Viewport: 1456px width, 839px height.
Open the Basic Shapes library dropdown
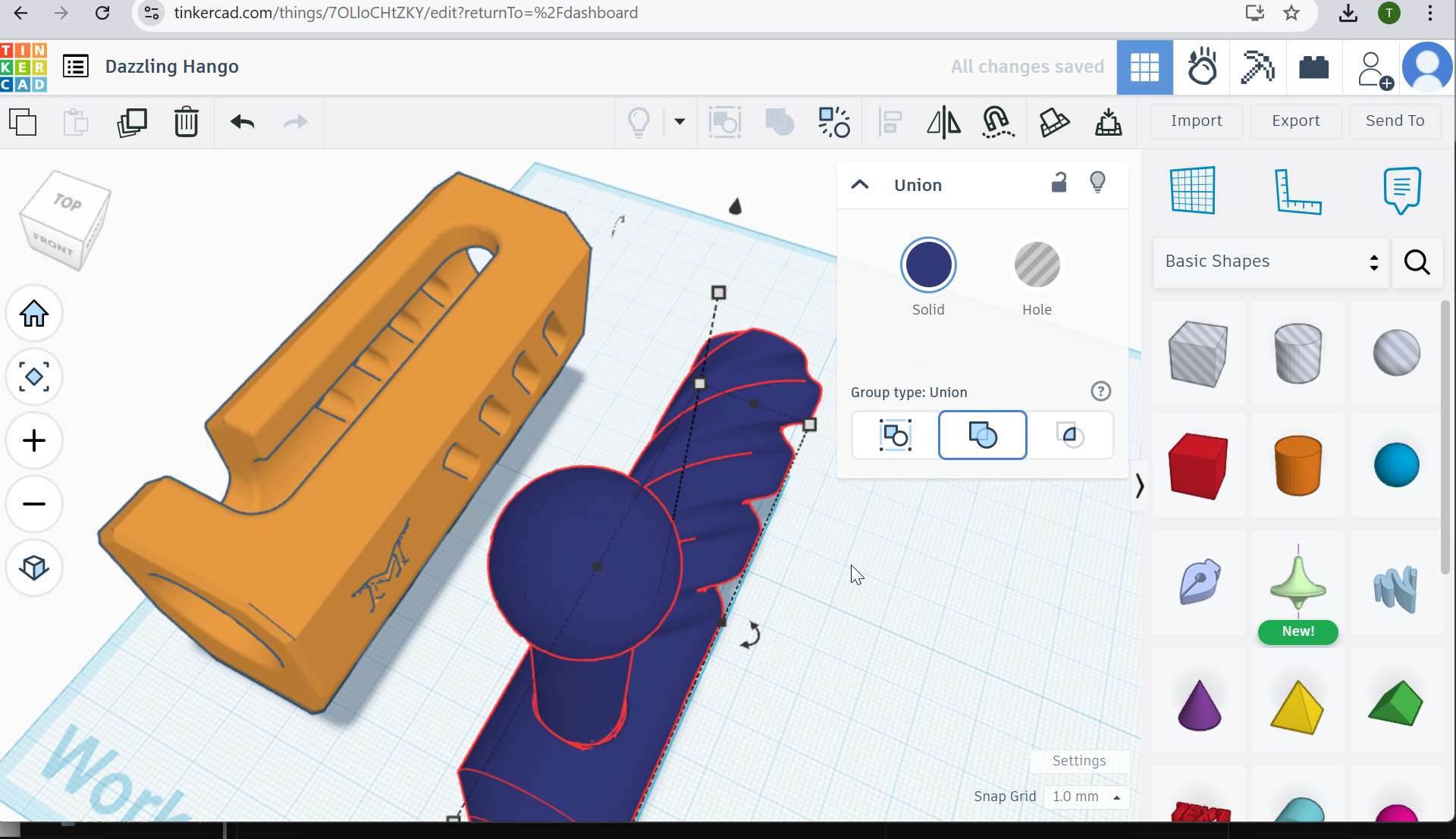(1271, 261)
